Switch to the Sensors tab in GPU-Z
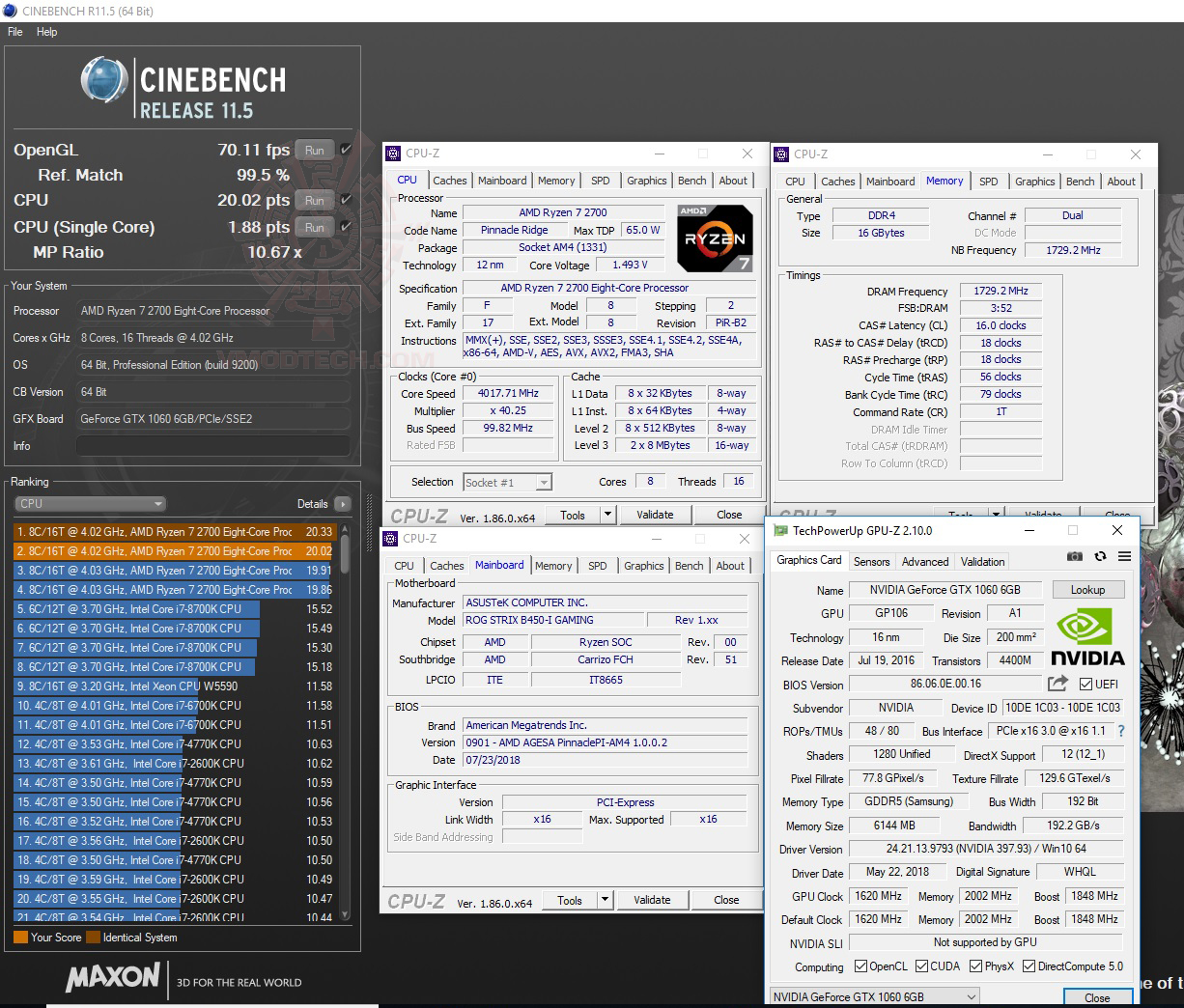The width and height of the screenshot is (1184, 1008). tap(872, 561)
